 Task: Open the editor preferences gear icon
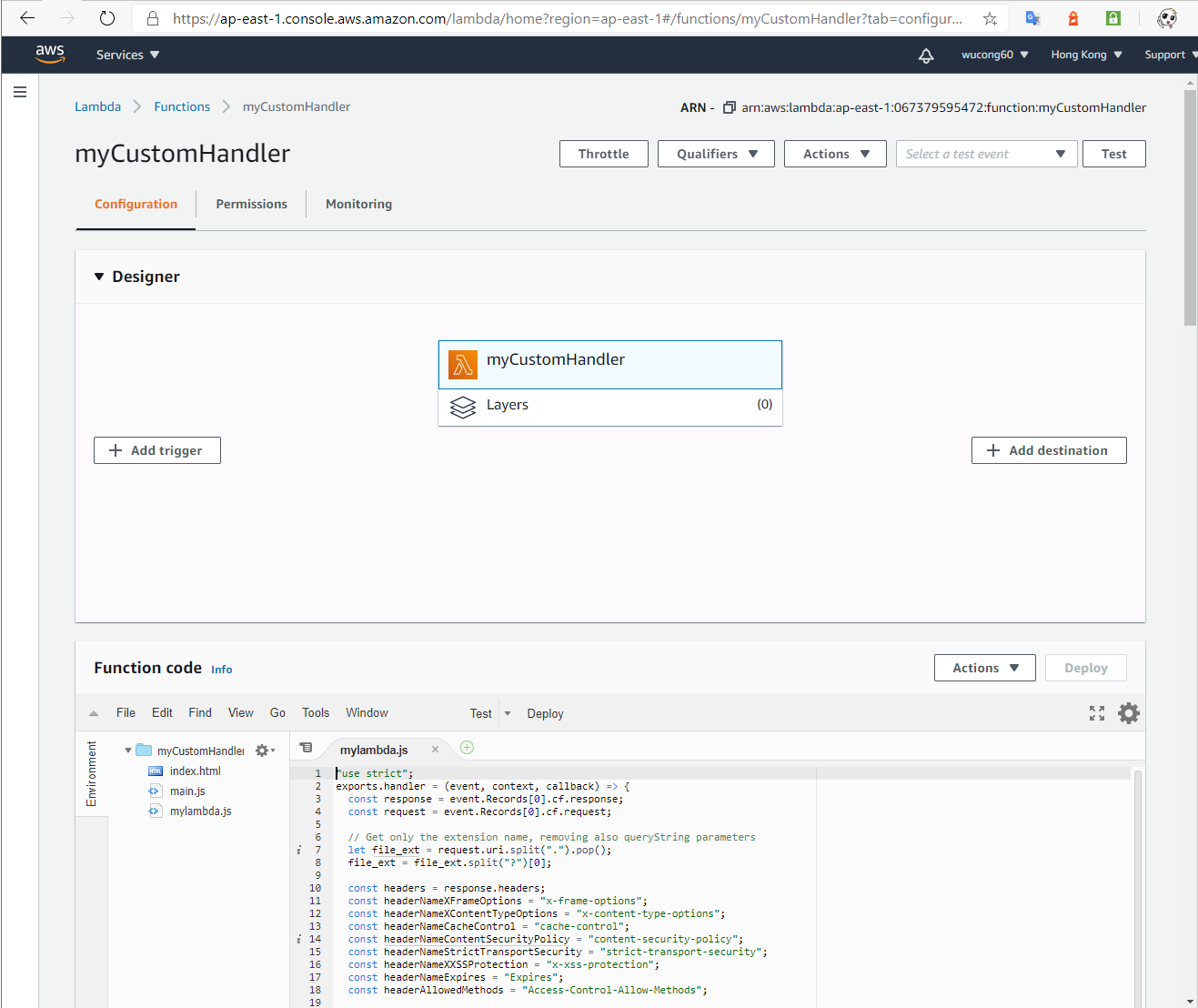(1129, 713)
